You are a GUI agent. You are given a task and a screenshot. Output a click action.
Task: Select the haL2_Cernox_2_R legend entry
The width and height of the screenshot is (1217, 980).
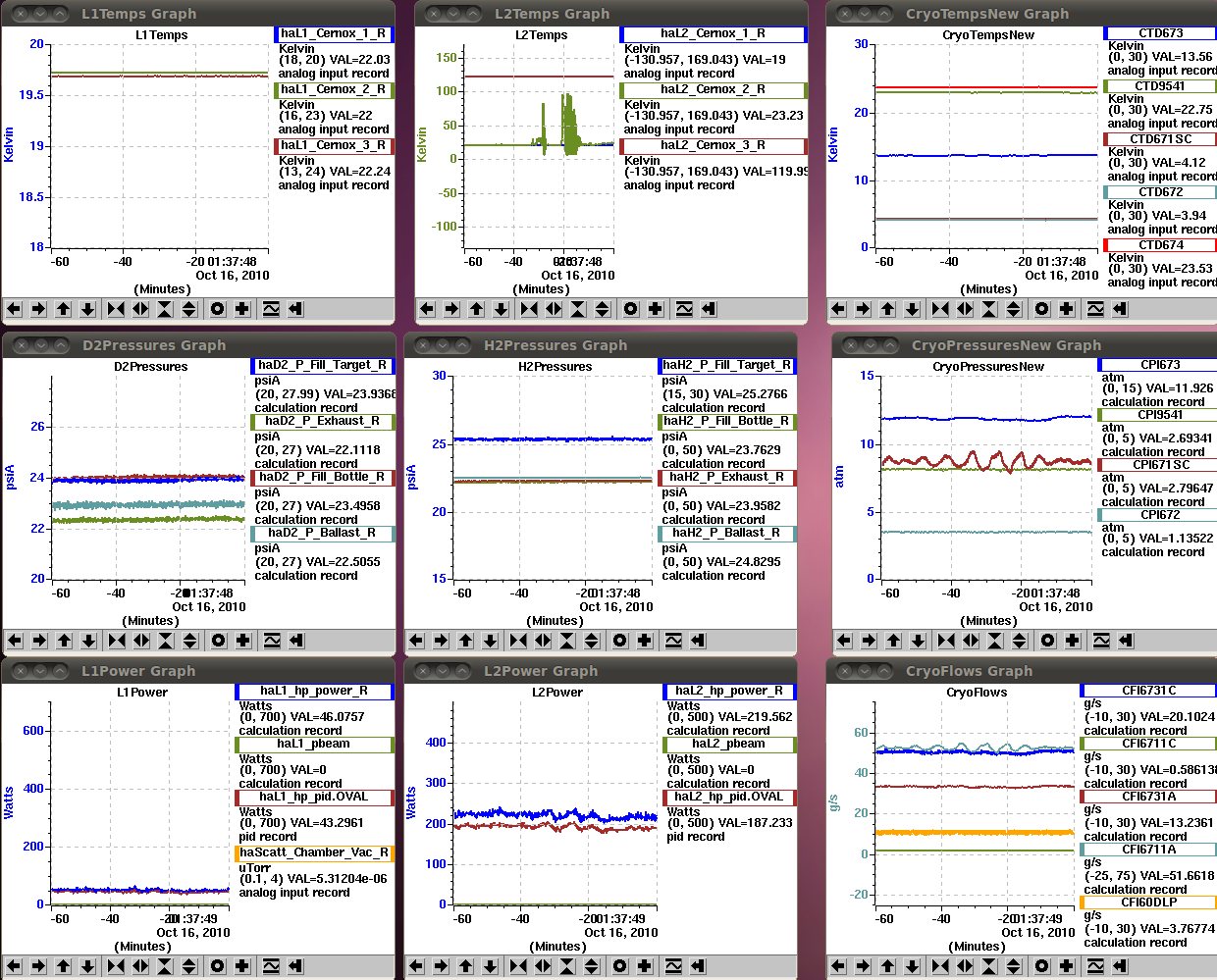[x=714, y=89]
